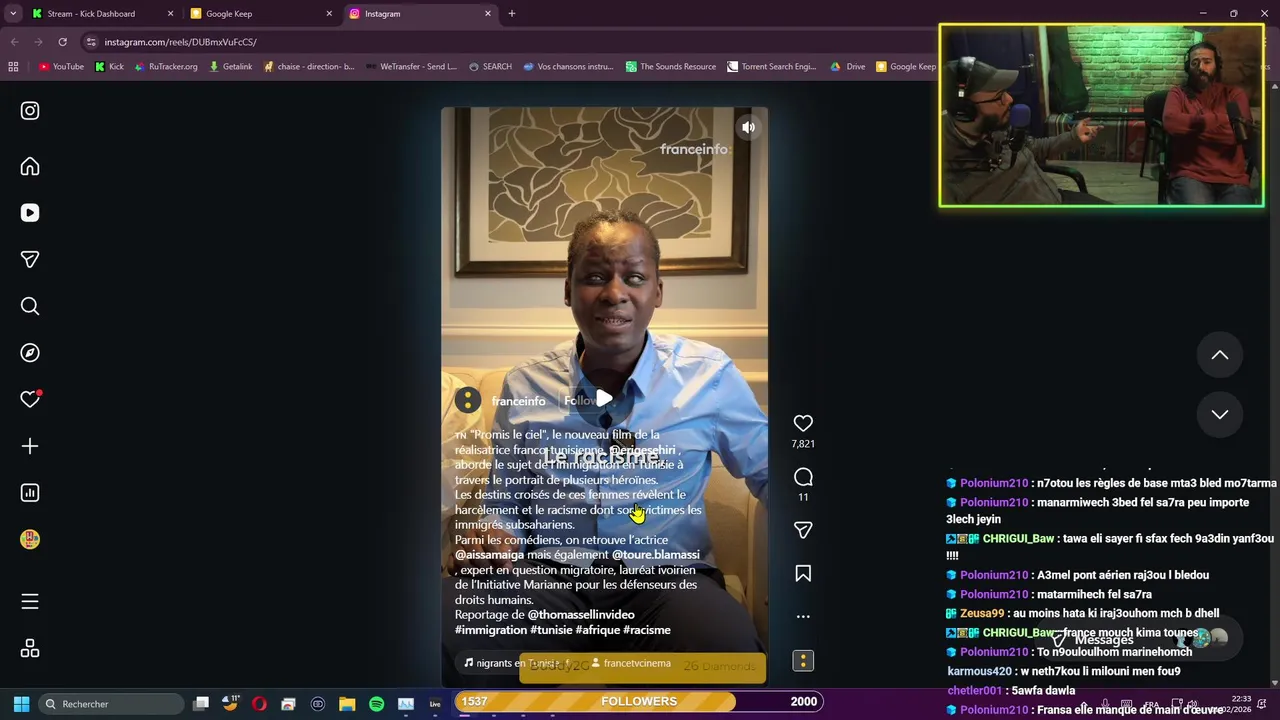Click the address bar URL
The width and height of the screenshot is (1280, 720).
[x=180, y=42]
